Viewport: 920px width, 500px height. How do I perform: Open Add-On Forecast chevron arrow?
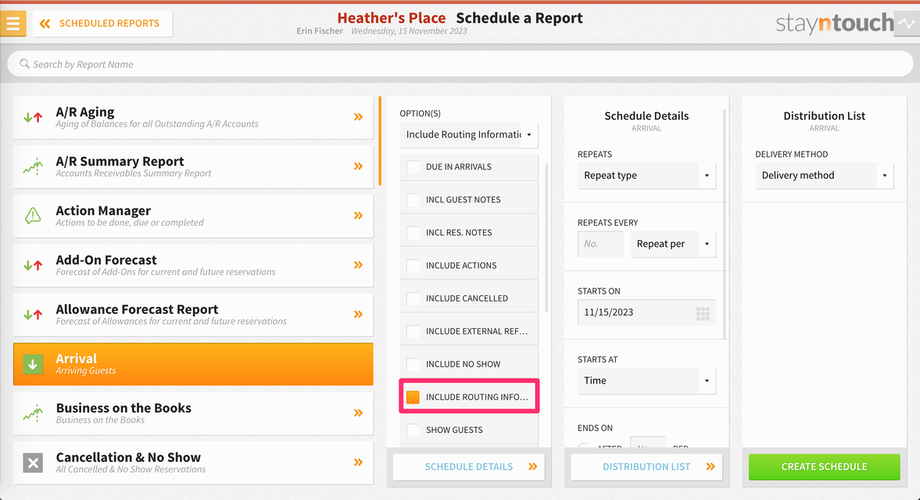click(x=358, y=265)
